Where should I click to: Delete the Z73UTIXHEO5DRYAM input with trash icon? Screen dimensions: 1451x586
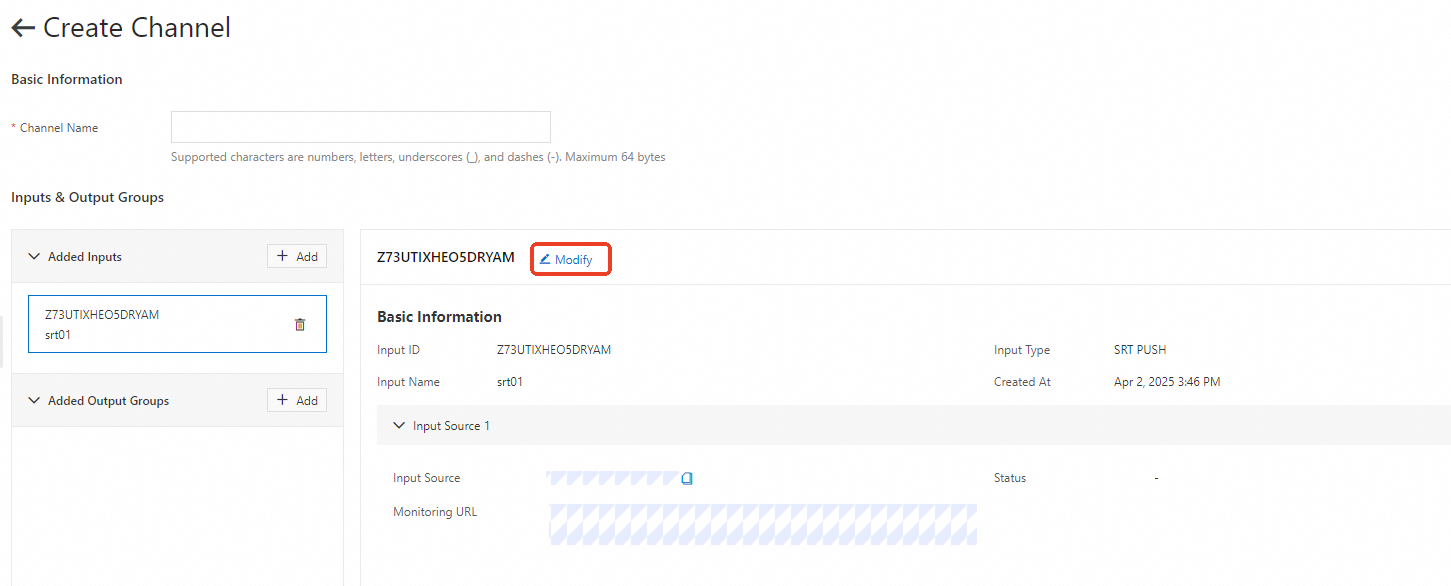300,324
